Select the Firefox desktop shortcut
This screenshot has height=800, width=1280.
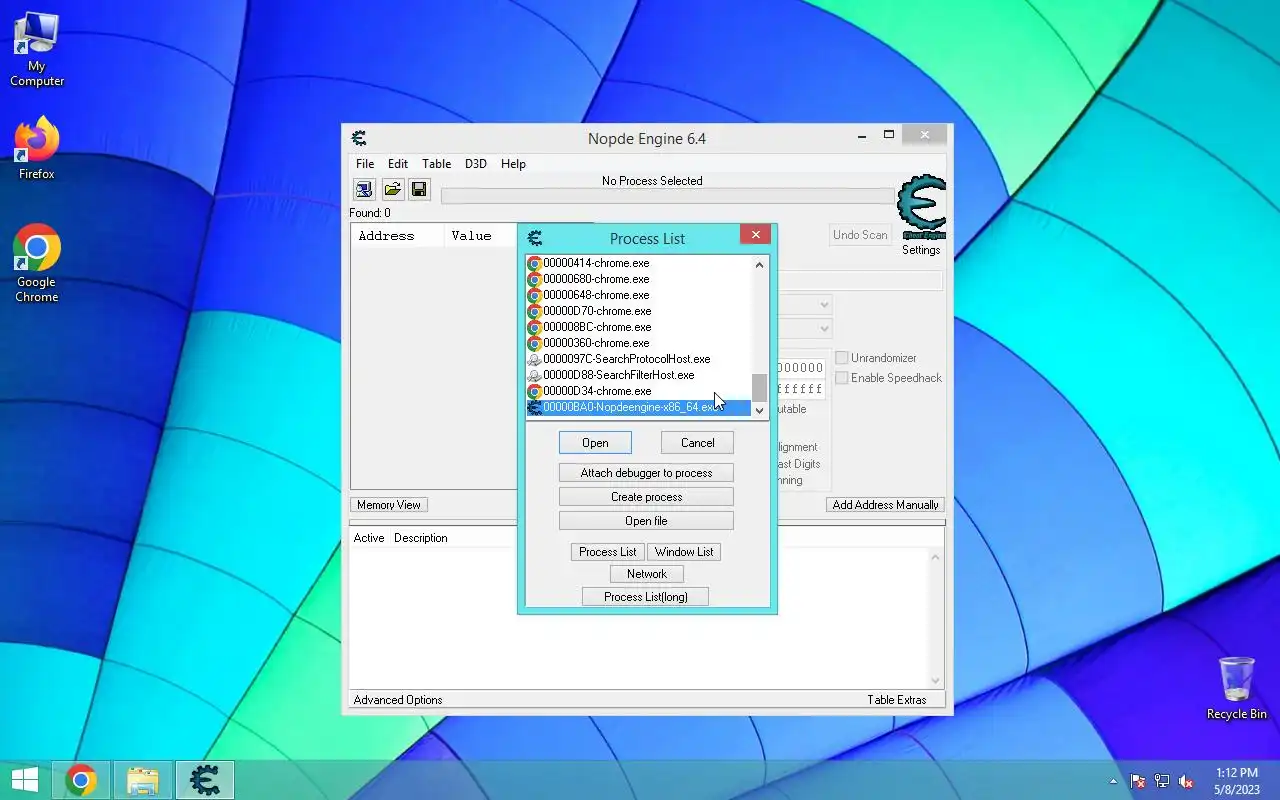pos(37,148)
